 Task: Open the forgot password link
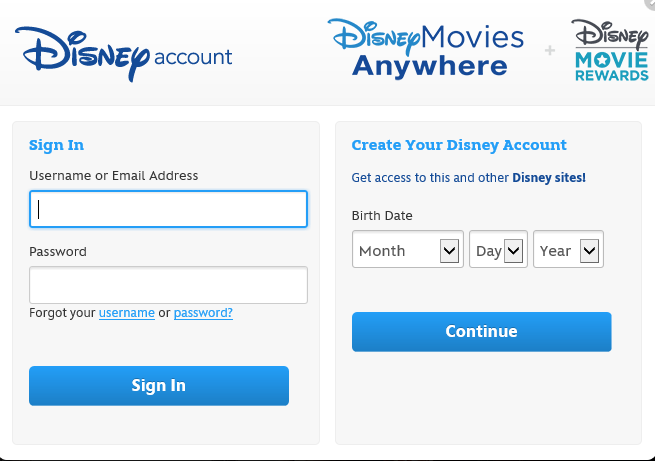203,313
